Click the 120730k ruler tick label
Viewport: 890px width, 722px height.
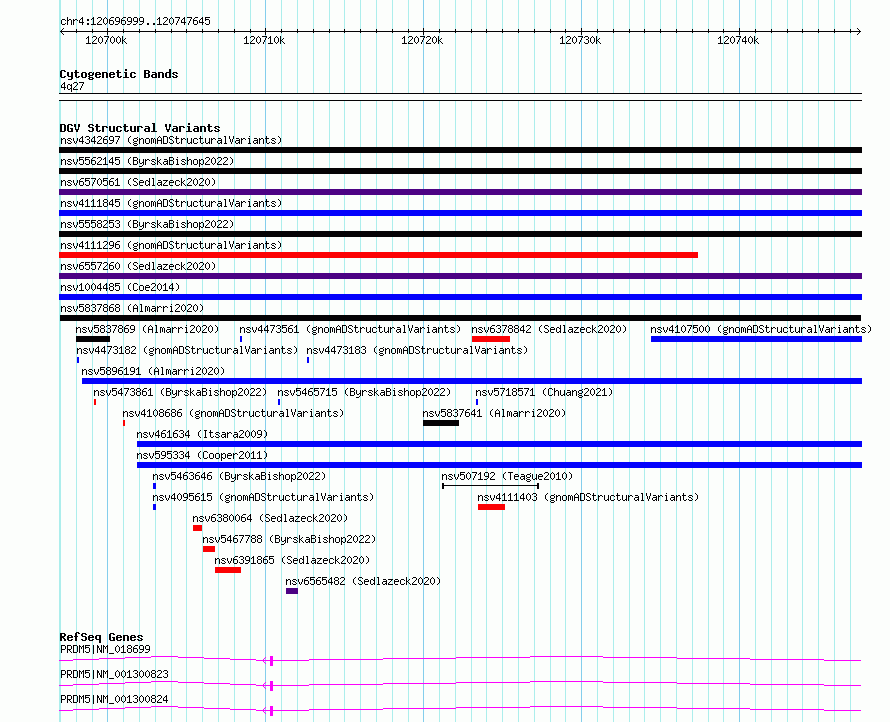tap(580, 40)
